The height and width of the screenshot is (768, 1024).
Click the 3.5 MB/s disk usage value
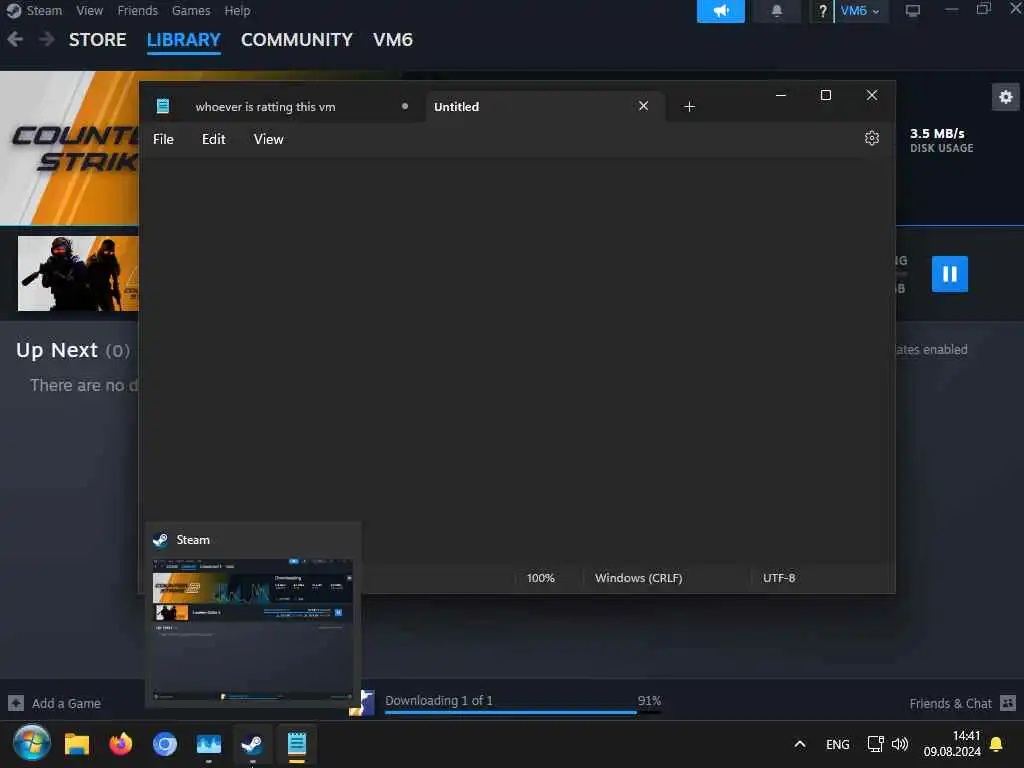click(937, 133)
